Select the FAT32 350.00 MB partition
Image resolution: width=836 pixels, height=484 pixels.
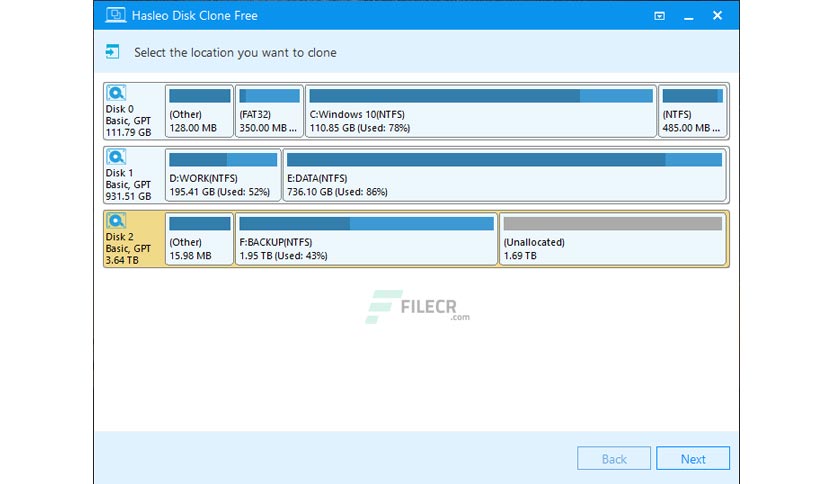click(x=269, y=111)
